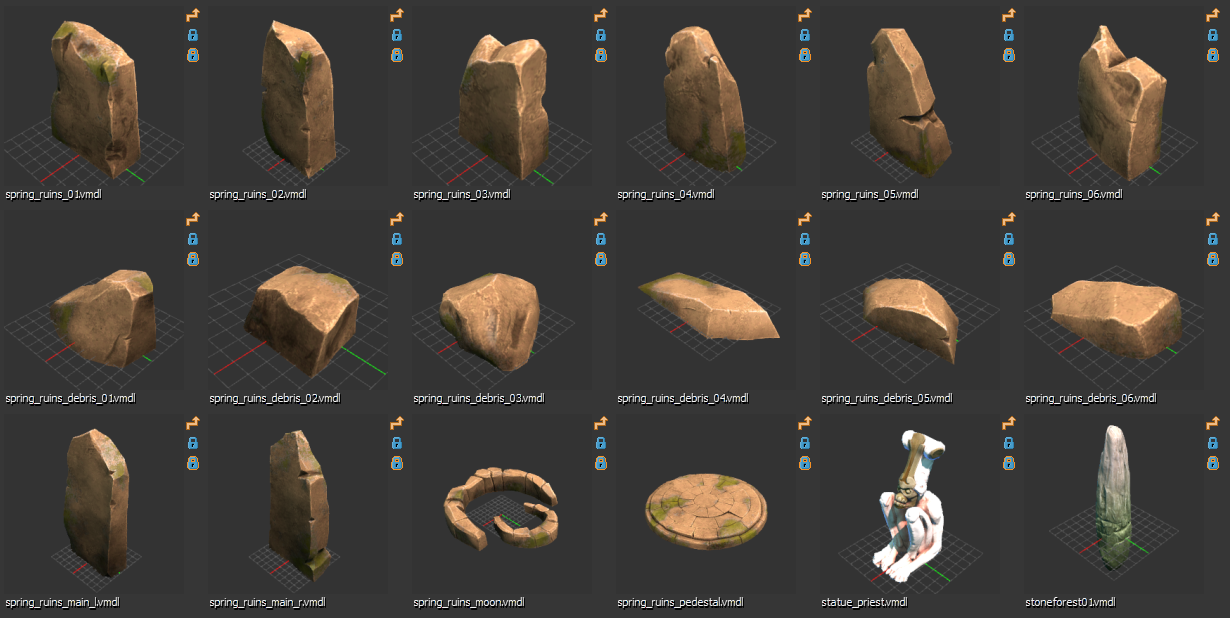This screenshot has width=1230, height=618.
Task: Click the orange-outlined lock icon for stoneforest01.vmdl
Action: [1213, 463]
